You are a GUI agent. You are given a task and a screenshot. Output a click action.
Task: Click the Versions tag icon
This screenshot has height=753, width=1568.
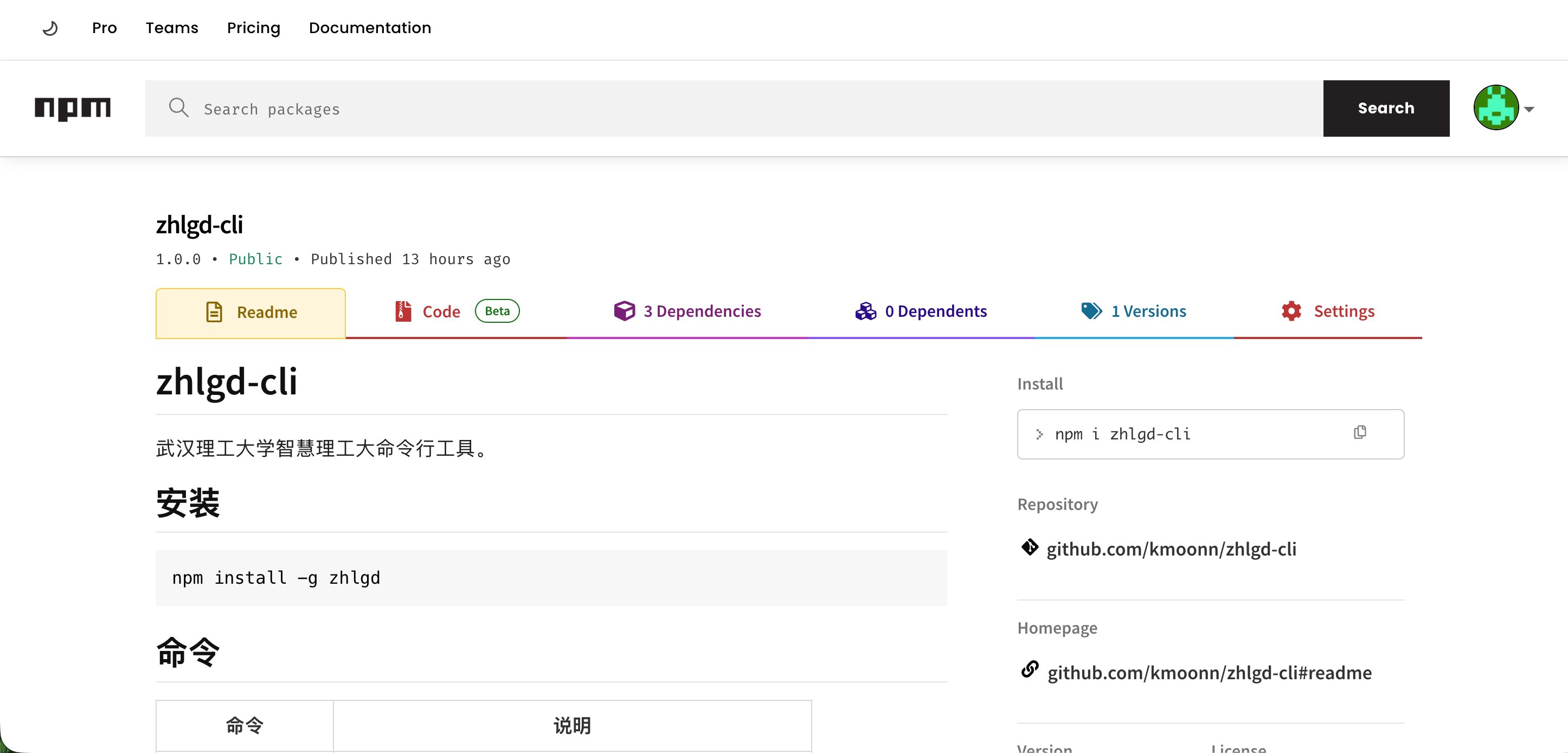(x=1091, y=311)
